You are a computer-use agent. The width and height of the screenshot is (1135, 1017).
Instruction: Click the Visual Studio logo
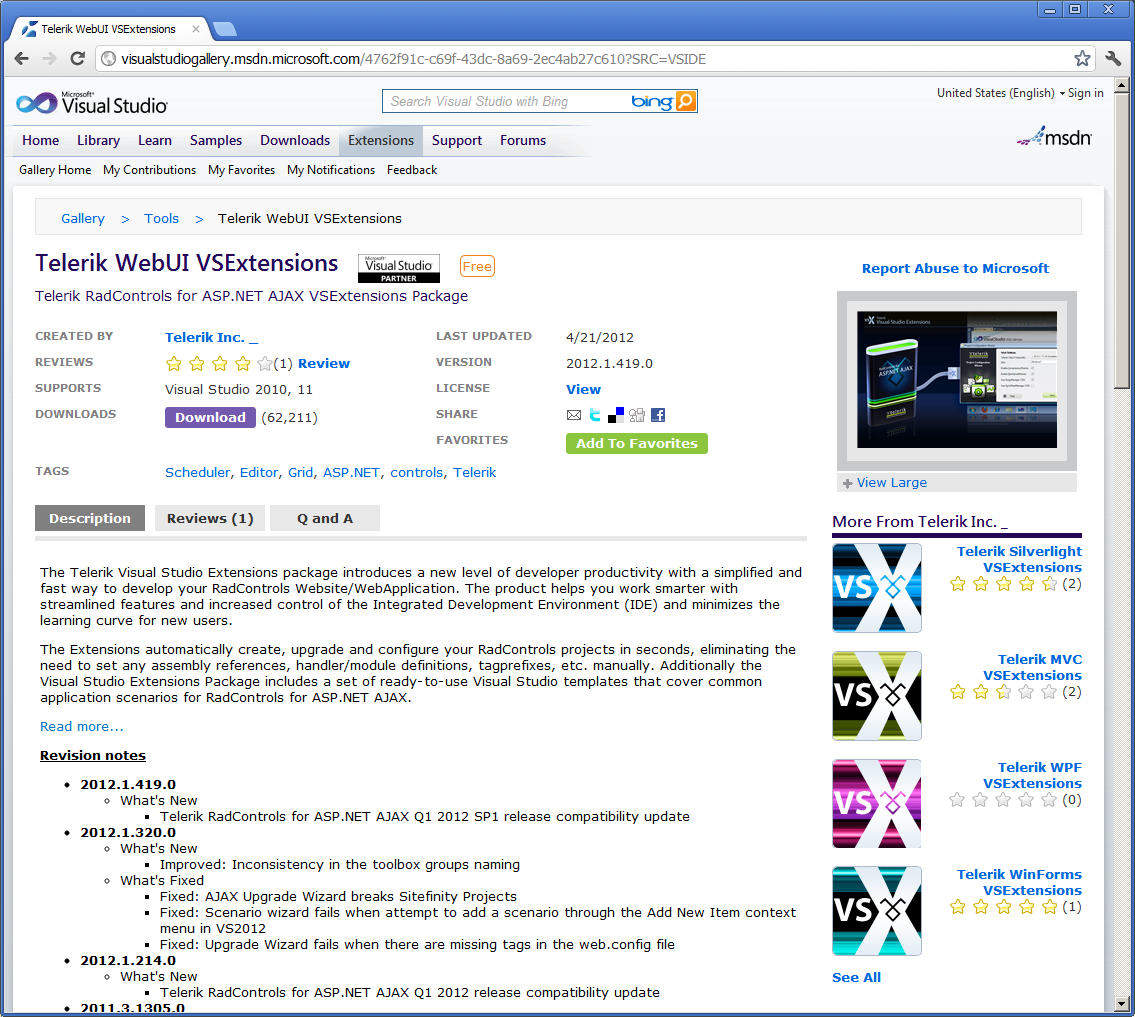[92, 104]
